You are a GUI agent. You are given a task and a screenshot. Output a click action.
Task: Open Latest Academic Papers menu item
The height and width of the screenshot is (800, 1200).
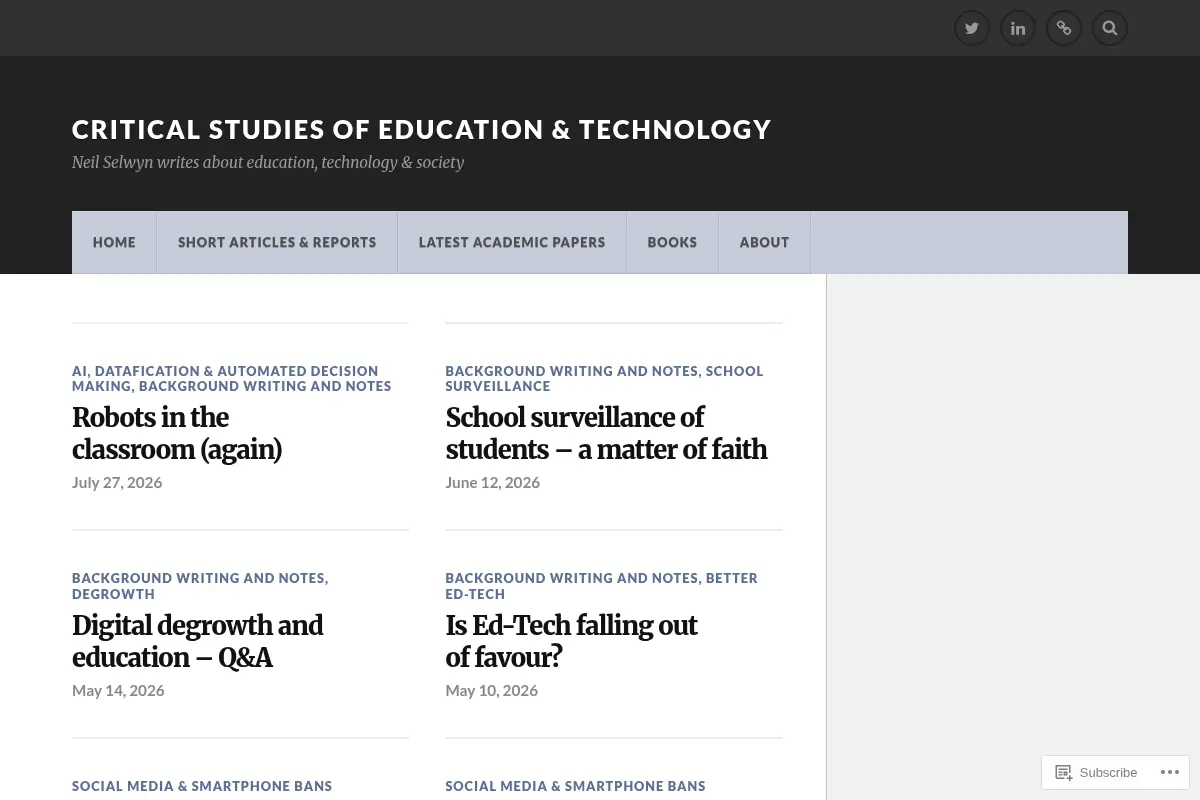point(512,242)
